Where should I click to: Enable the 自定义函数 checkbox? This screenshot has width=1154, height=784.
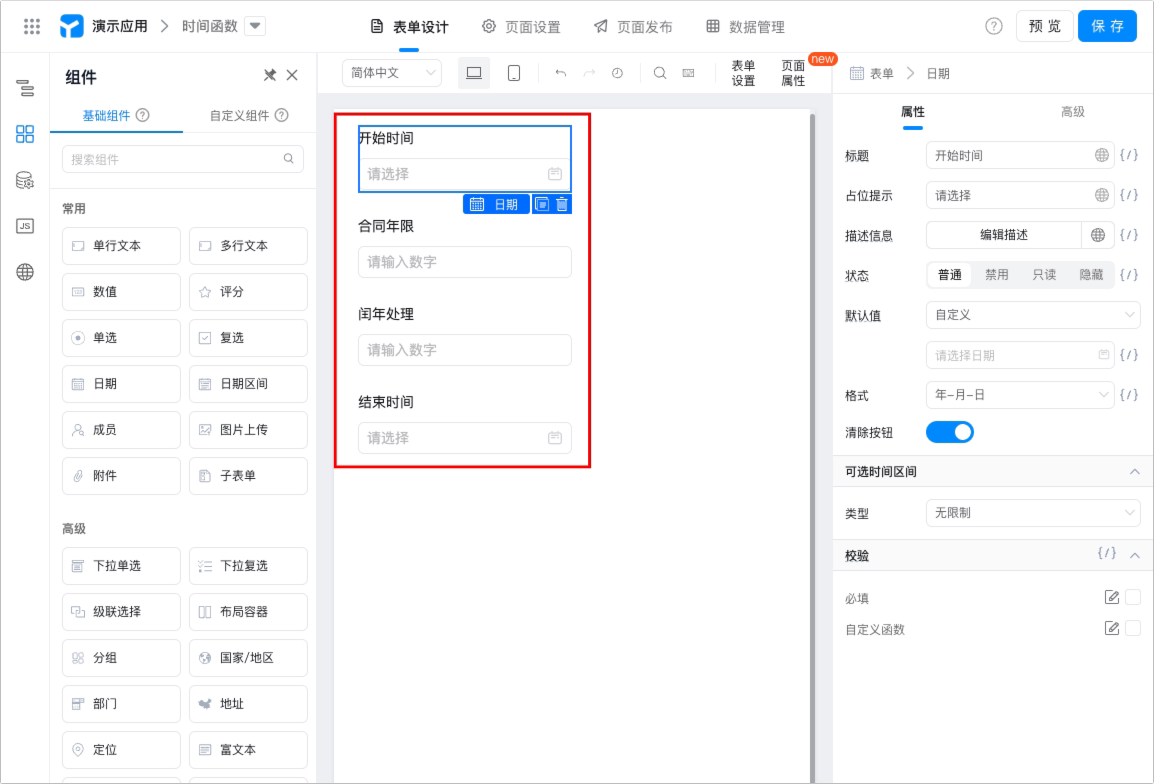point(1133,628)
